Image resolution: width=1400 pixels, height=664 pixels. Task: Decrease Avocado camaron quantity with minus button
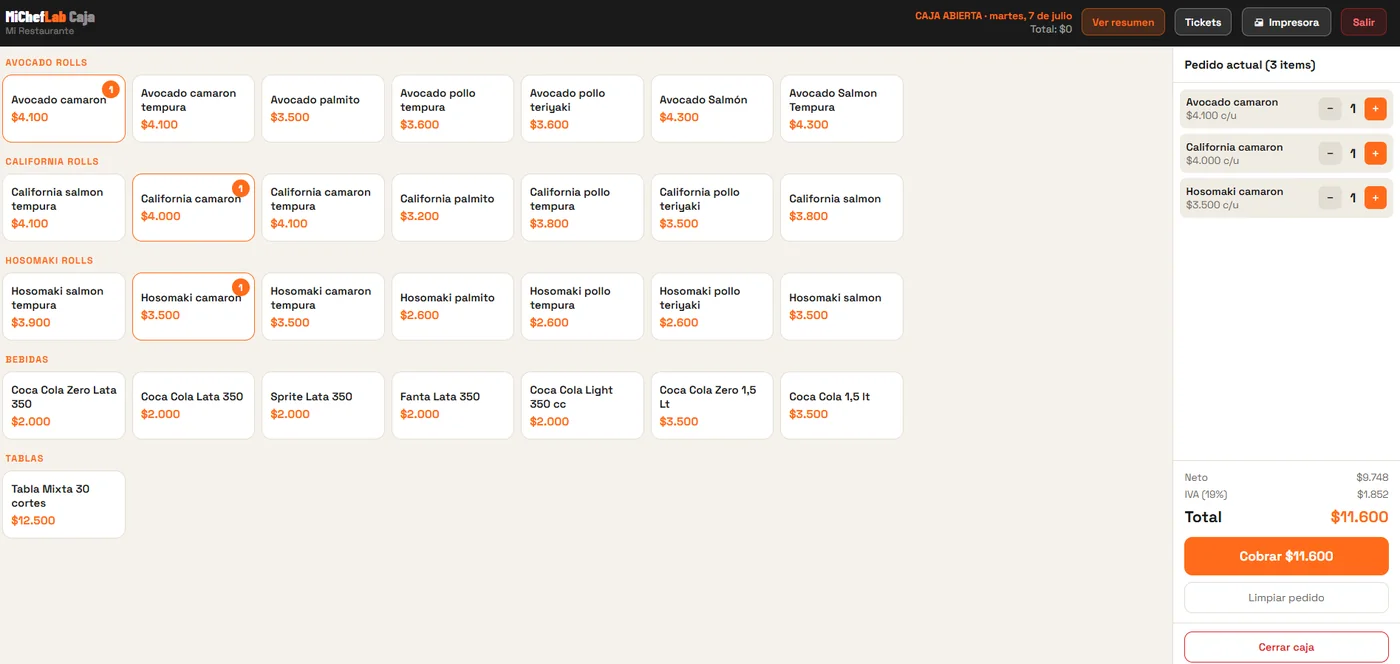click(x=1330, y=109)
